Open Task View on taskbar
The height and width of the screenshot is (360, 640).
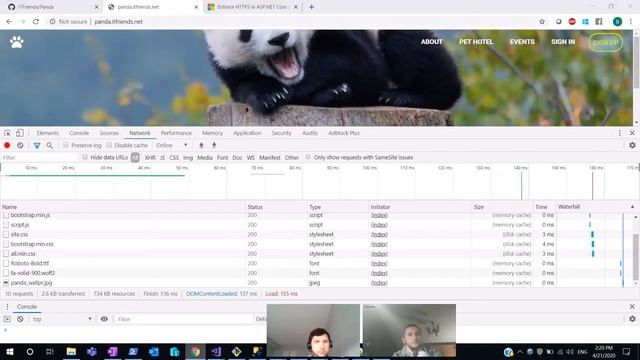tap(50, 351)
